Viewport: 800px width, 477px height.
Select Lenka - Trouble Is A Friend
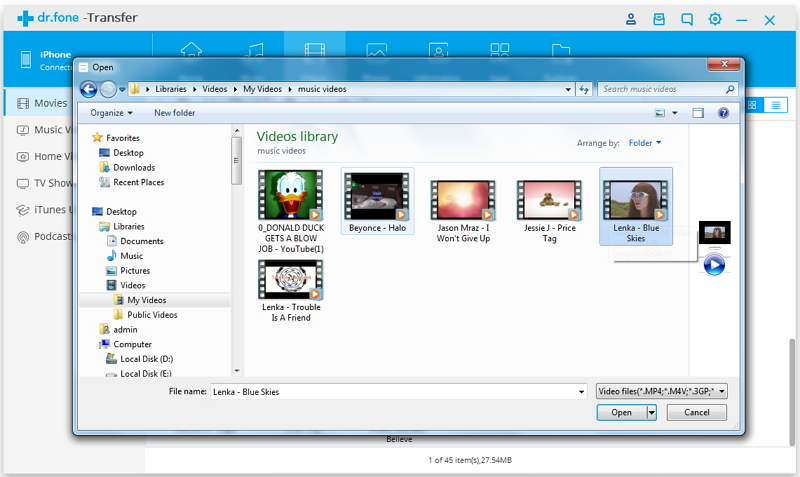tap(291, 291)
